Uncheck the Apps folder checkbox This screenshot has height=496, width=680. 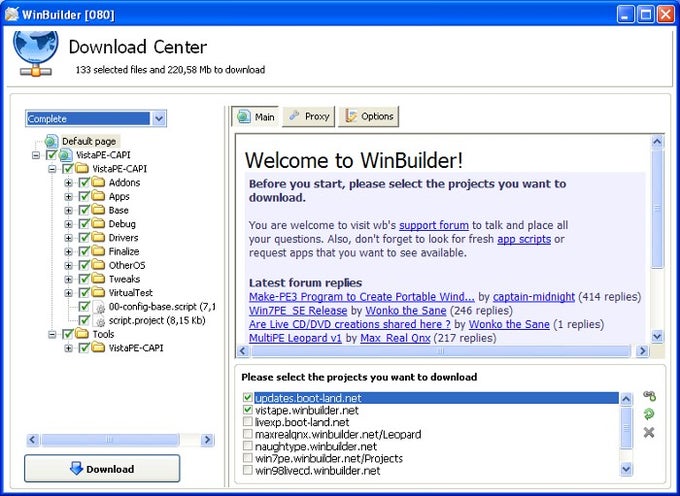click(84, 196)
